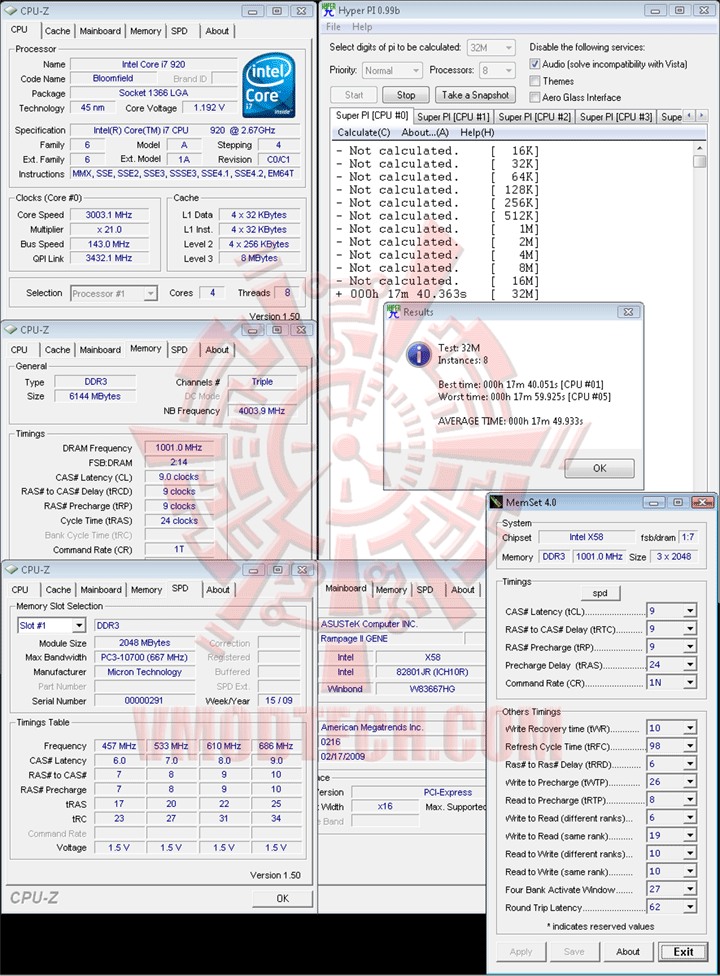This screenshot has height=976, width=720.
Task: Click the CPU-Z SPD window title icon
Action: coord(11,570)
